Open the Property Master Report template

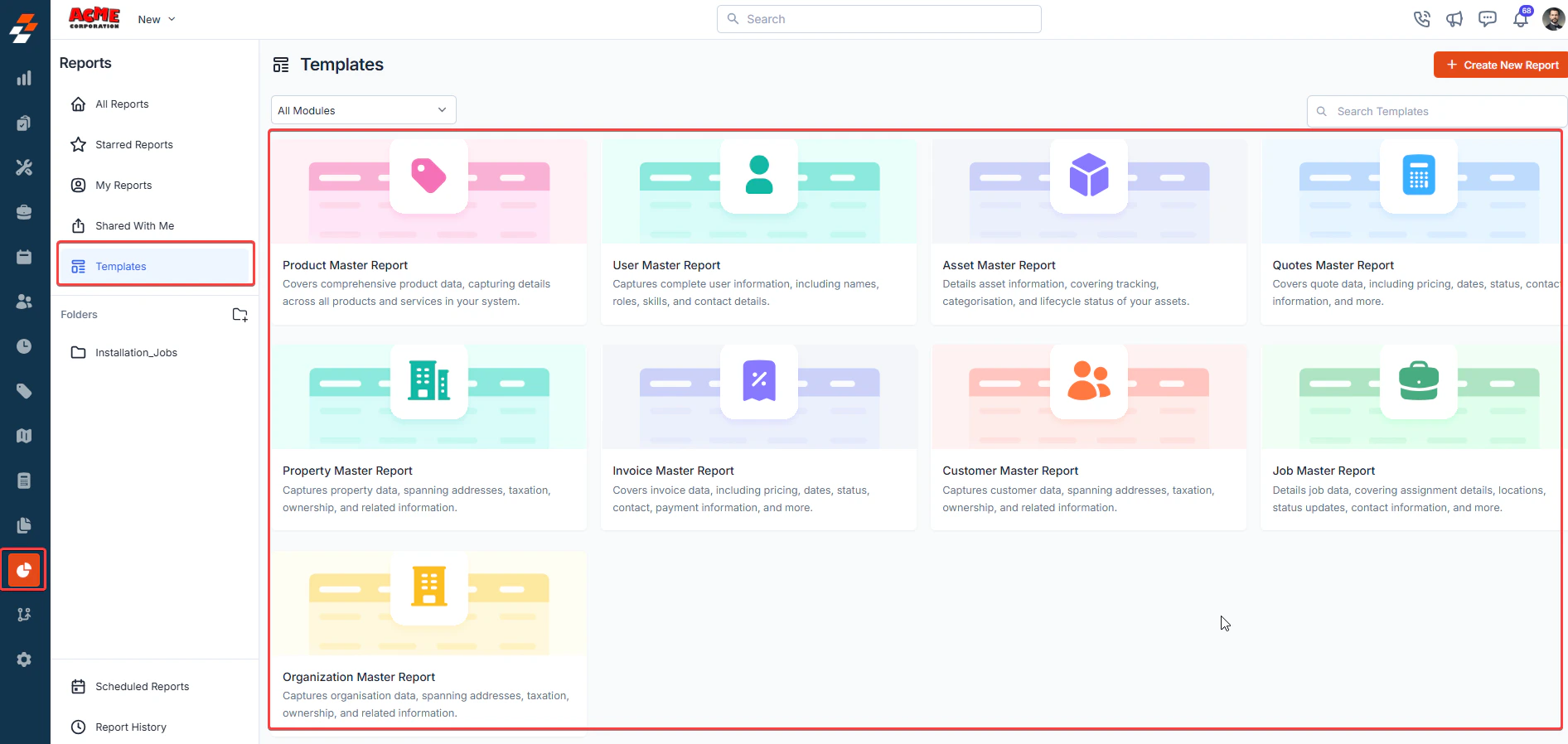point(429,437)
